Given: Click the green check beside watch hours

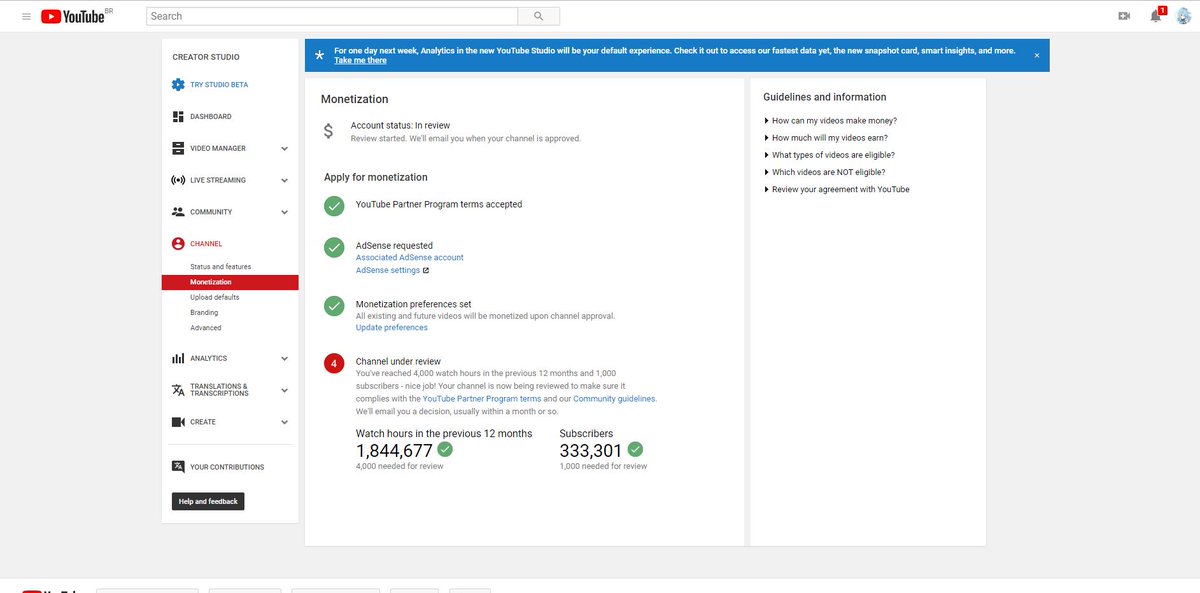Looking at the screenshot, I should tap(445, 450).
